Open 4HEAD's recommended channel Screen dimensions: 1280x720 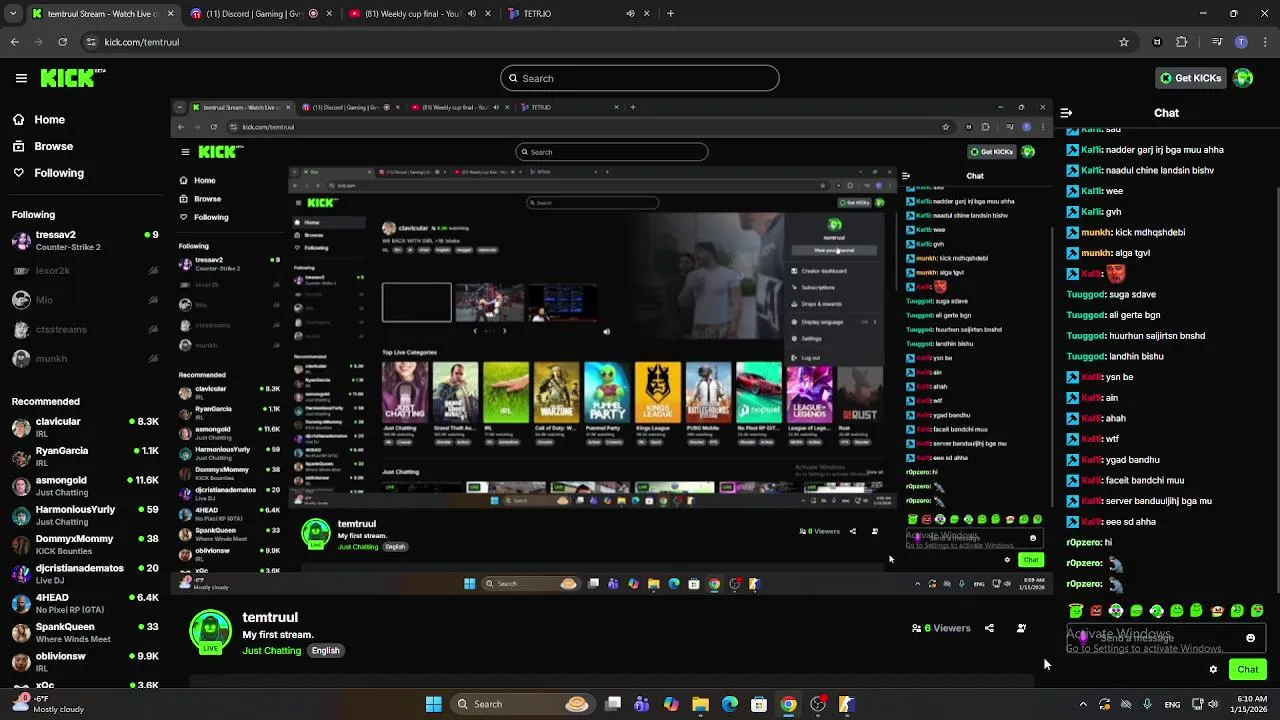click(x=85, y=603)
